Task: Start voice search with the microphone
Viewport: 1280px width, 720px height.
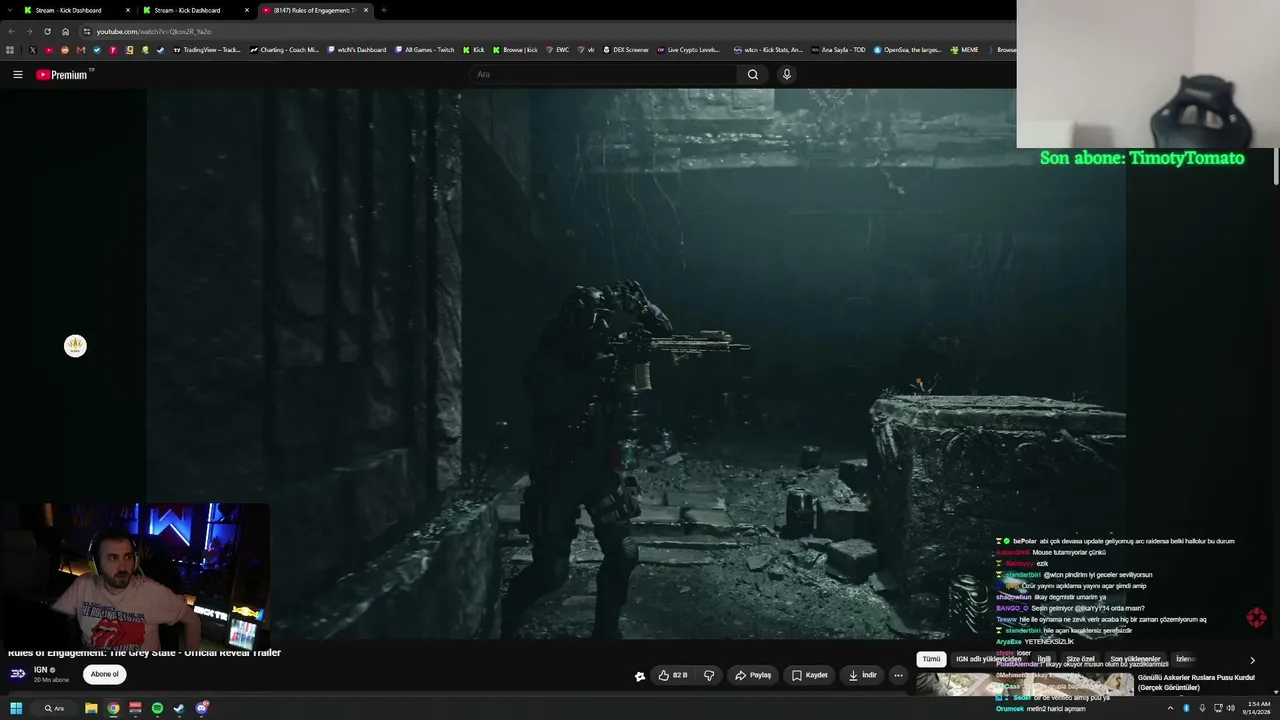Action: point(787,74)
